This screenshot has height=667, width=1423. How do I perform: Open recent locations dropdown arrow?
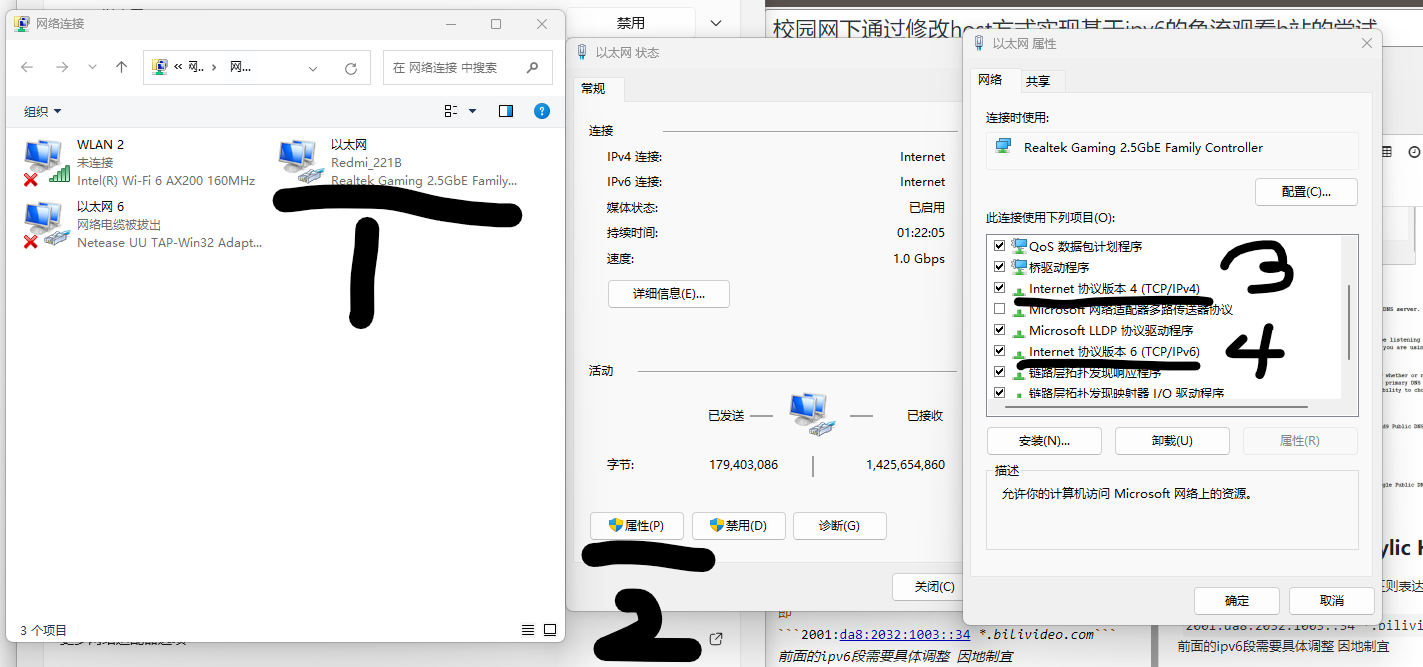pos(92,67)
